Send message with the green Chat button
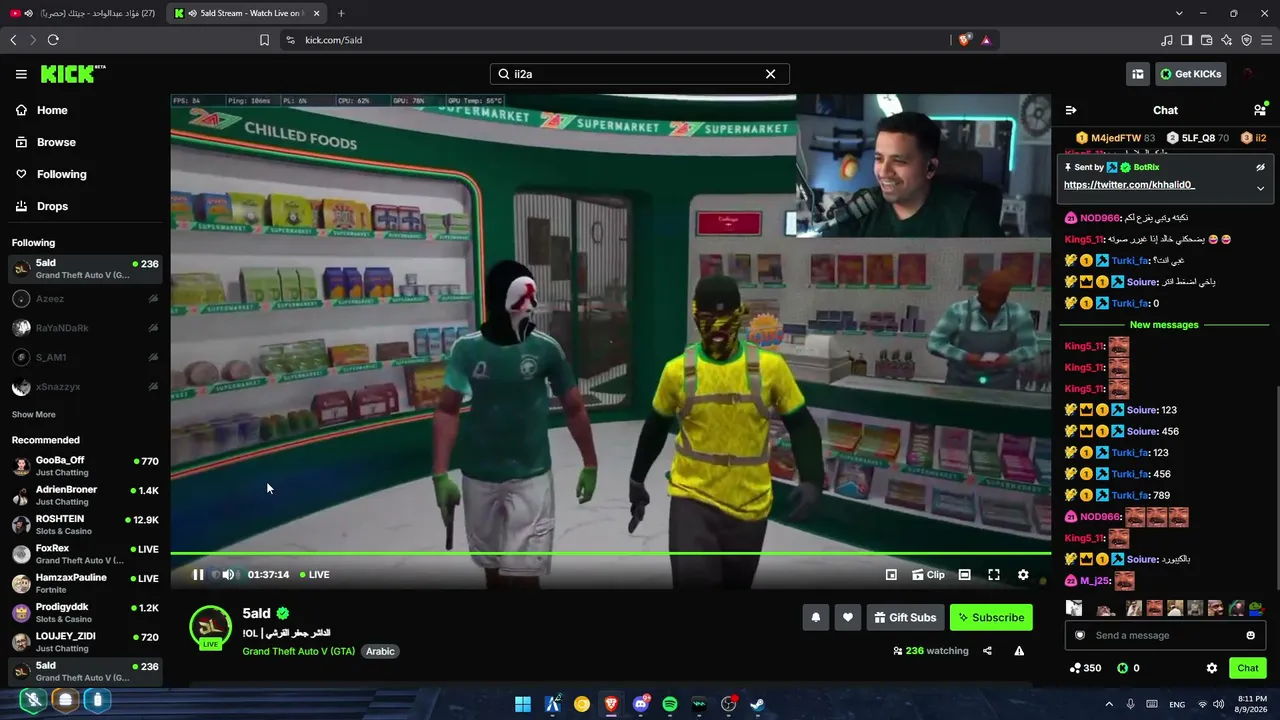 pyautogui.click(x=1247, y=668)
